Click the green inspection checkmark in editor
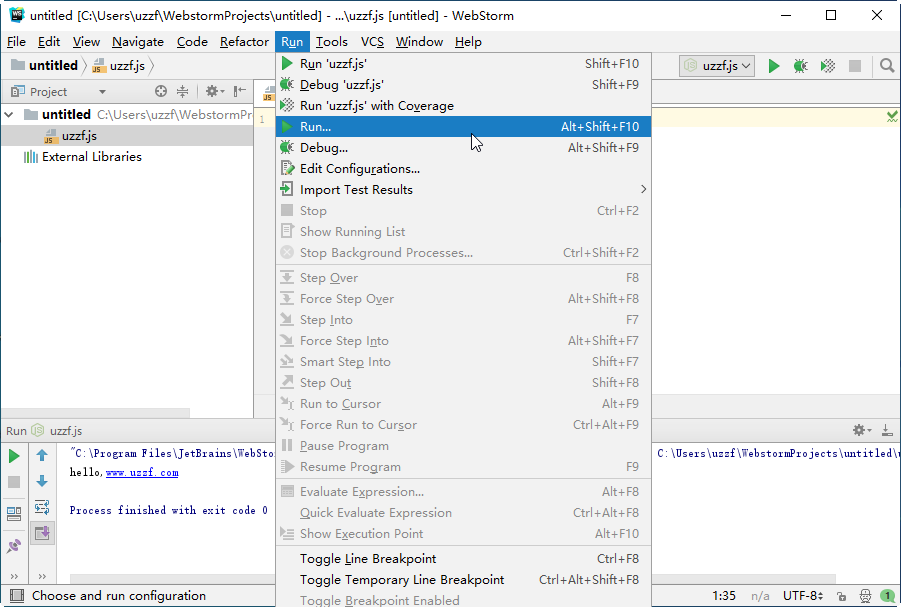This screenshot has height=607, width=901. tap(892, 117)
